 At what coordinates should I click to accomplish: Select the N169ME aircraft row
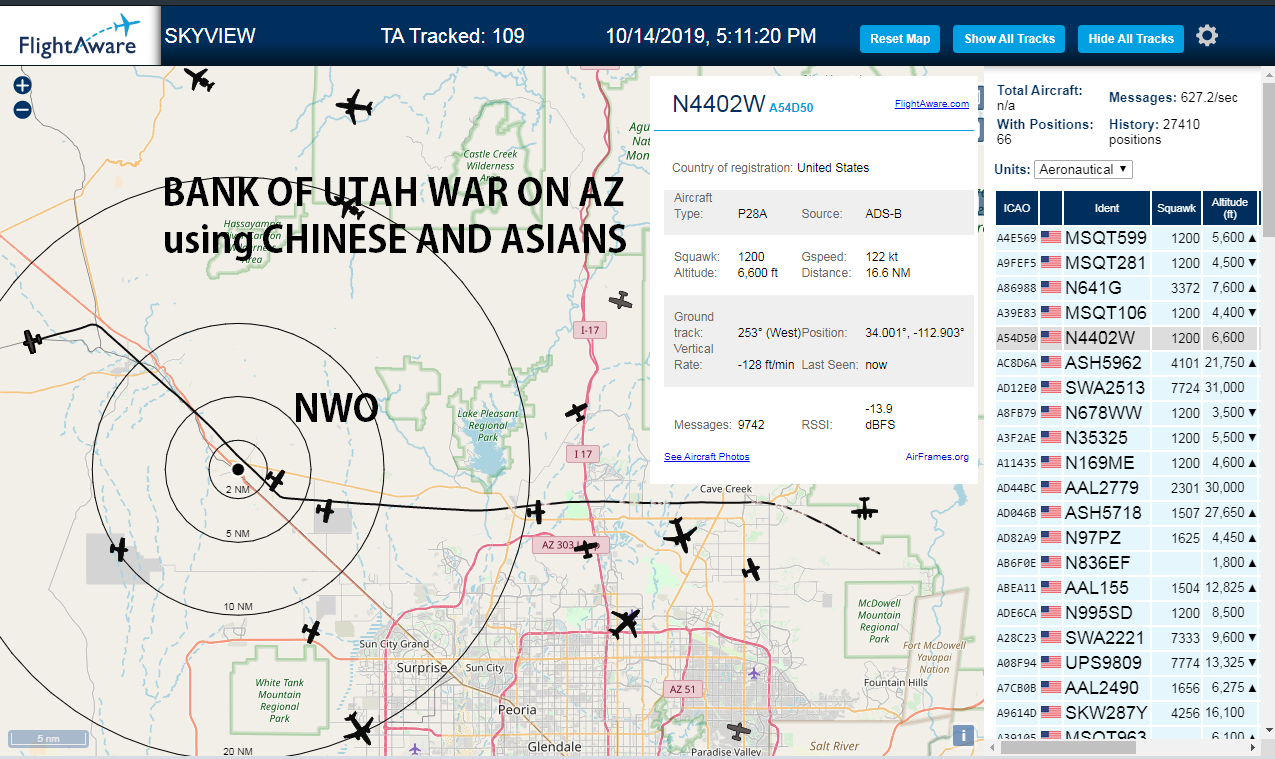1127,463
